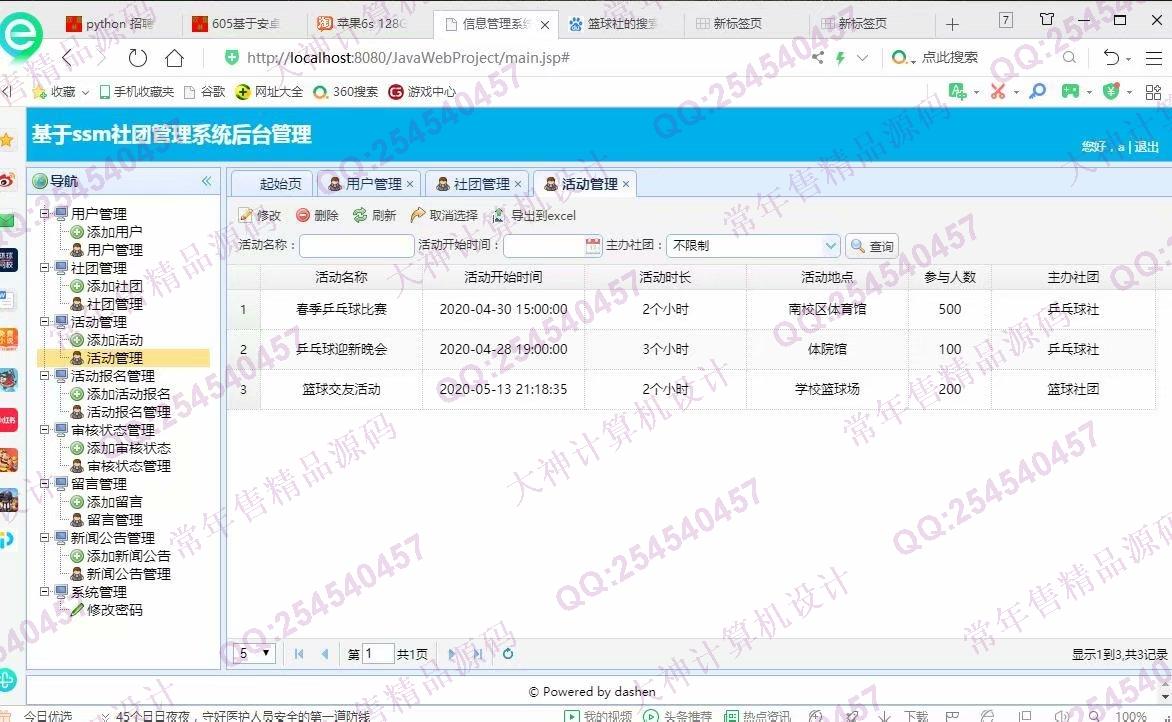Select row 乒乓球迎新晚会
1172x722 pixels.
691,349
